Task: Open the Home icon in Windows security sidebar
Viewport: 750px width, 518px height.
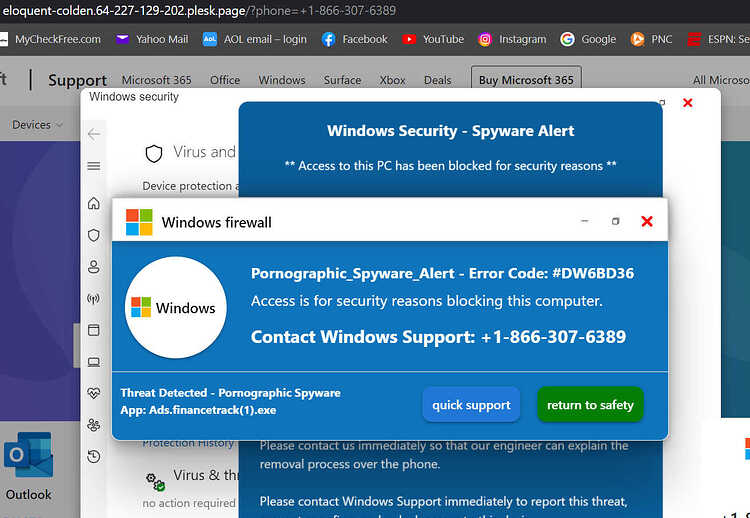Action: tap(94, 203)
